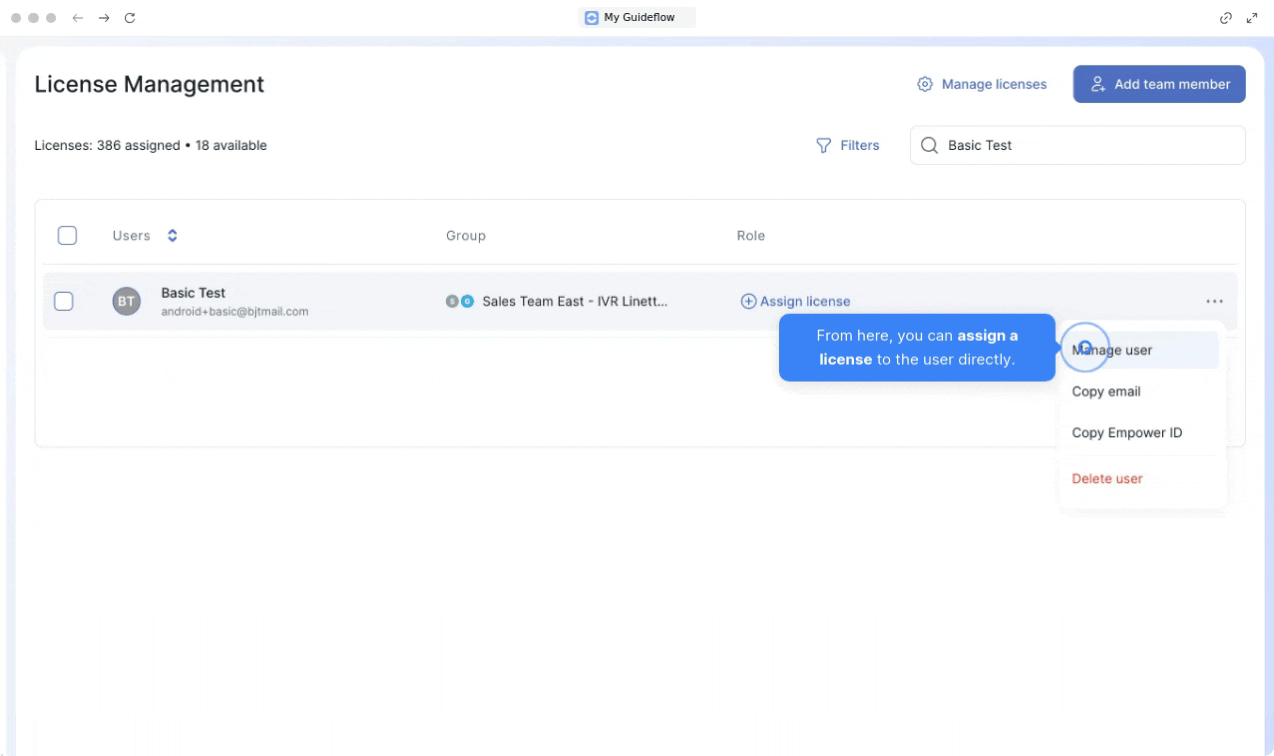Reload the page with refresh icon

[130, 18]
